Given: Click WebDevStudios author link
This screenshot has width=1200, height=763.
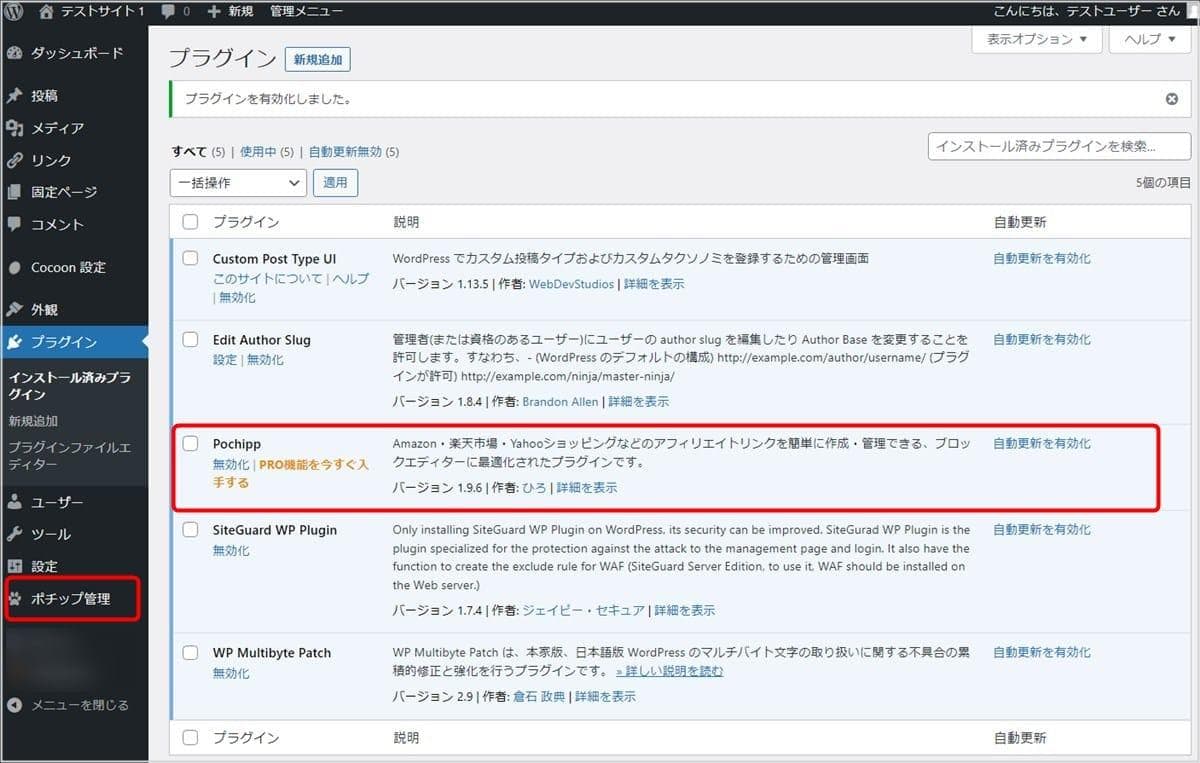Looking at the screenshot, I should [571, 284].
